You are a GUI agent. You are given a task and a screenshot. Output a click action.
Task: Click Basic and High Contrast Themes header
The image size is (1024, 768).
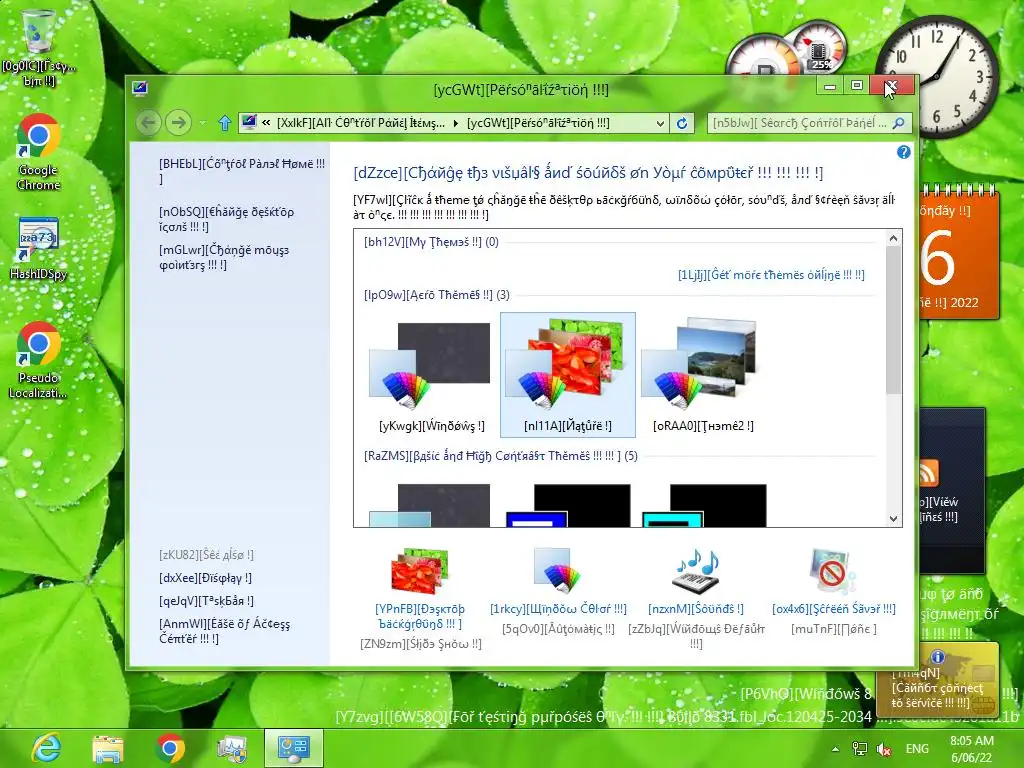(500, 456)
